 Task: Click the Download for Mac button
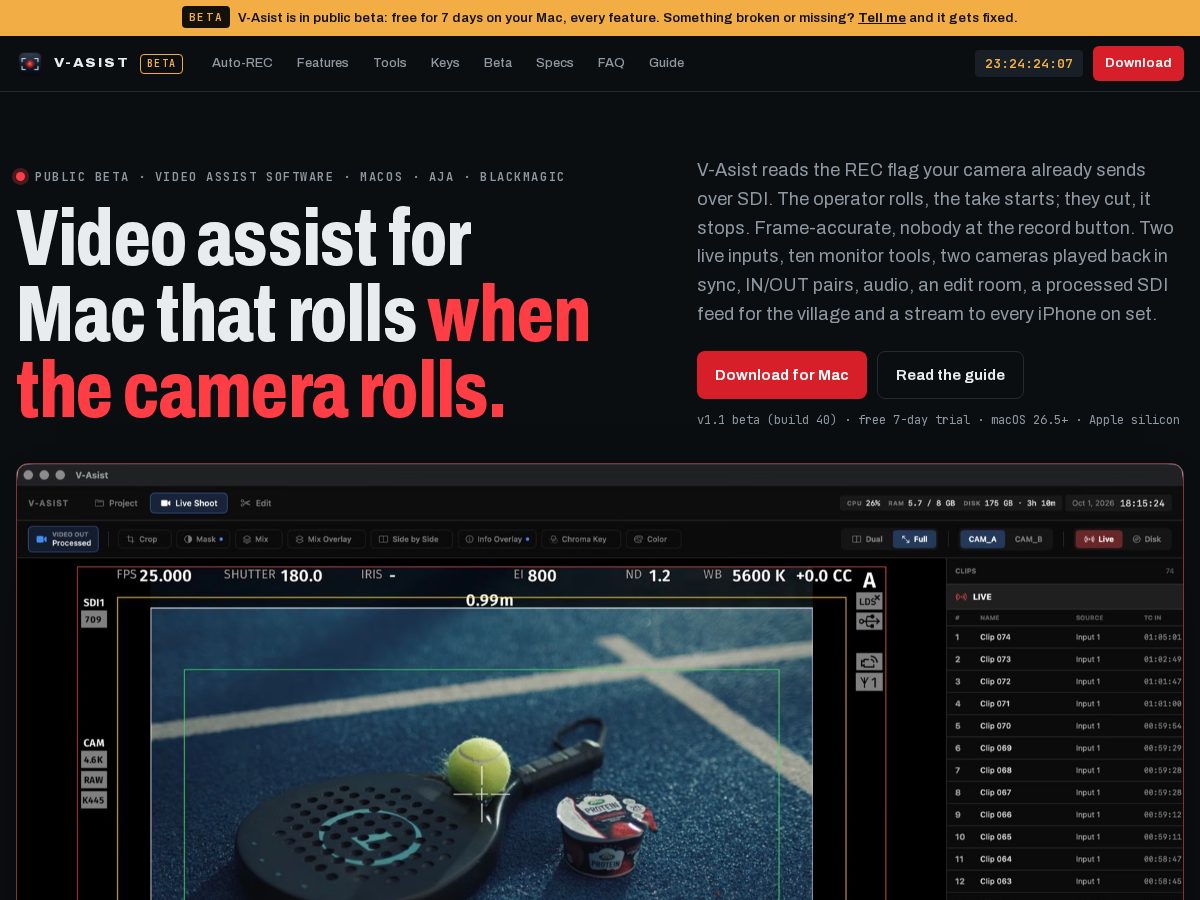781,375
